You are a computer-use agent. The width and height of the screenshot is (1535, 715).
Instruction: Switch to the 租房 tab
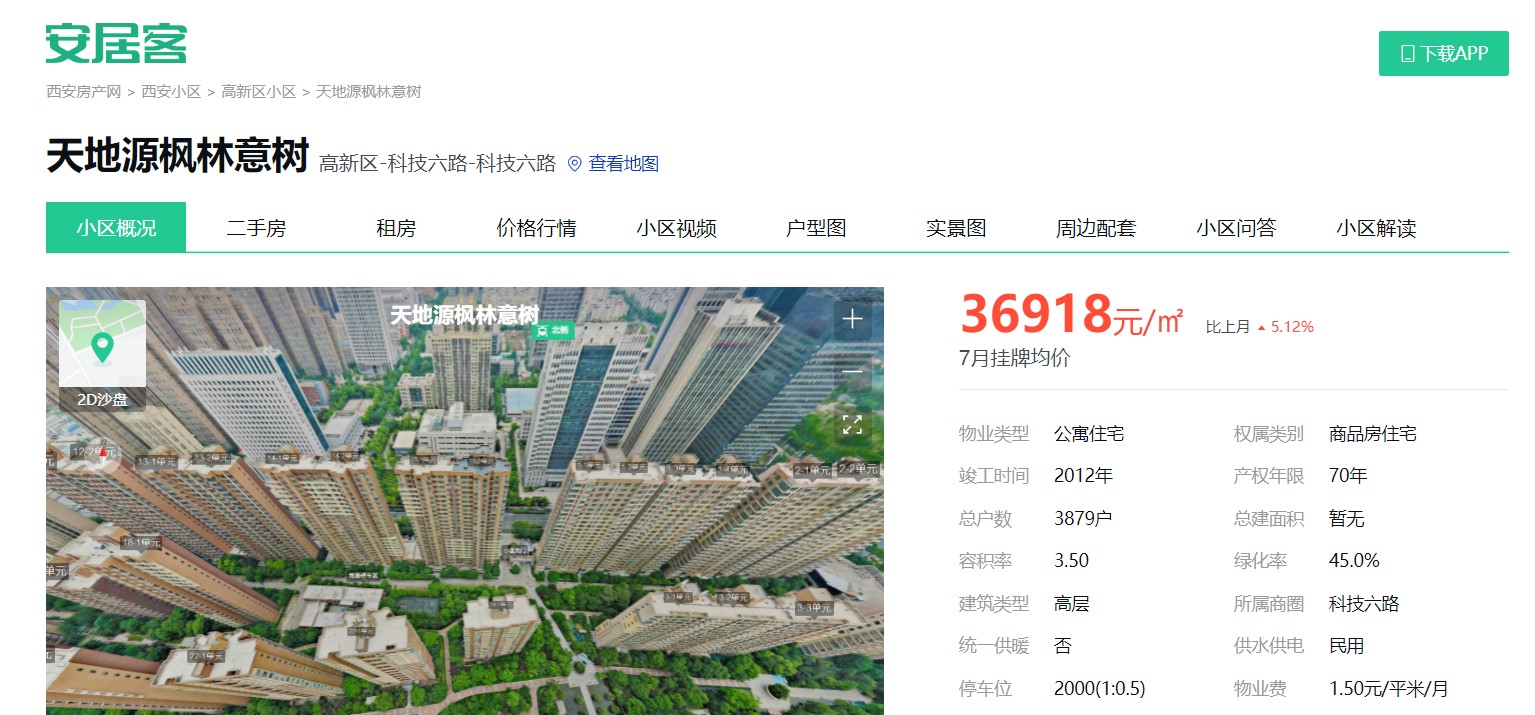click(396, 228)
